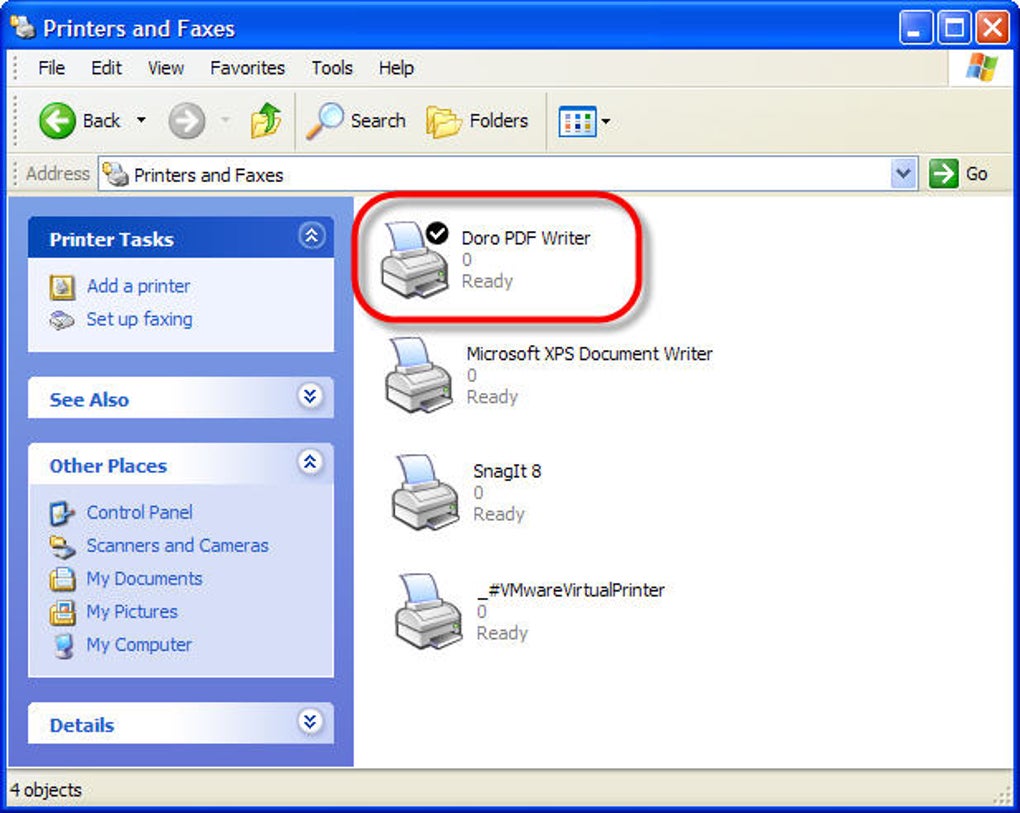This screenshot has width=1020, height=813.
Task: Select the SnagIt 8 printer icon
Action: point(425,492)
